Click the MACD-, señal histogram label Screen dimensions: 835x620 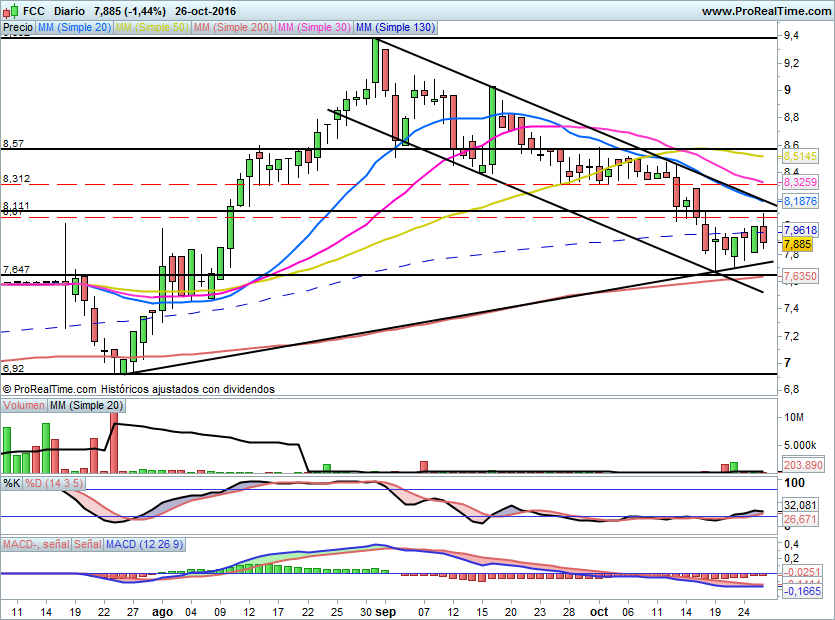36,544
